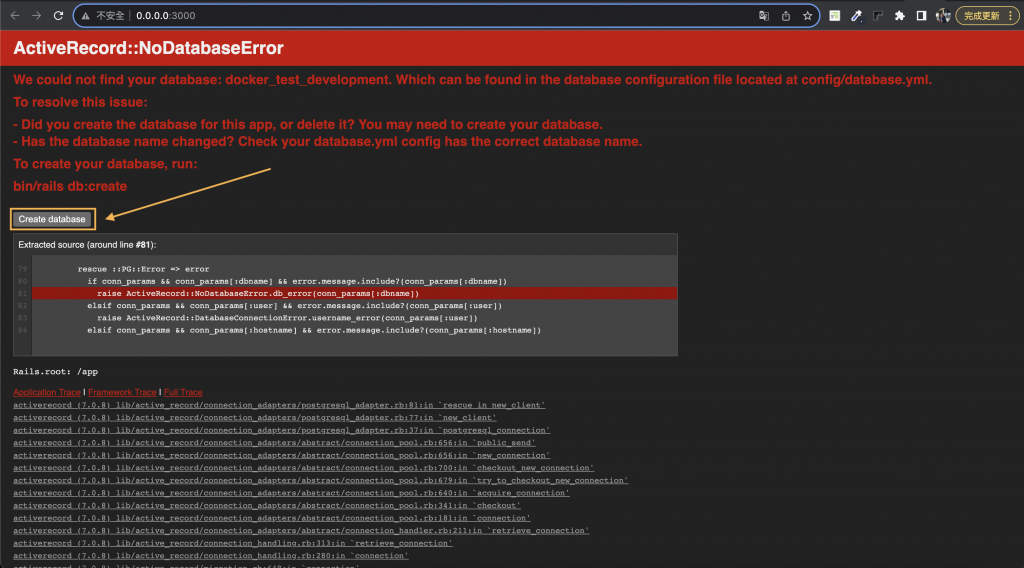This screenshot has width=1024, height=568.
Task: Open trace line connection_handler.rb:211 retrieve_connection
Action: 301,531
